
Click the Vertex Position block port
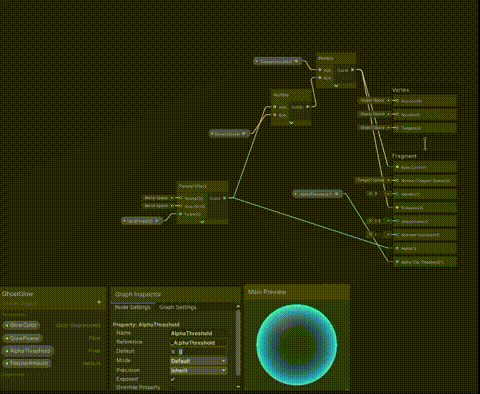[397, 101]
